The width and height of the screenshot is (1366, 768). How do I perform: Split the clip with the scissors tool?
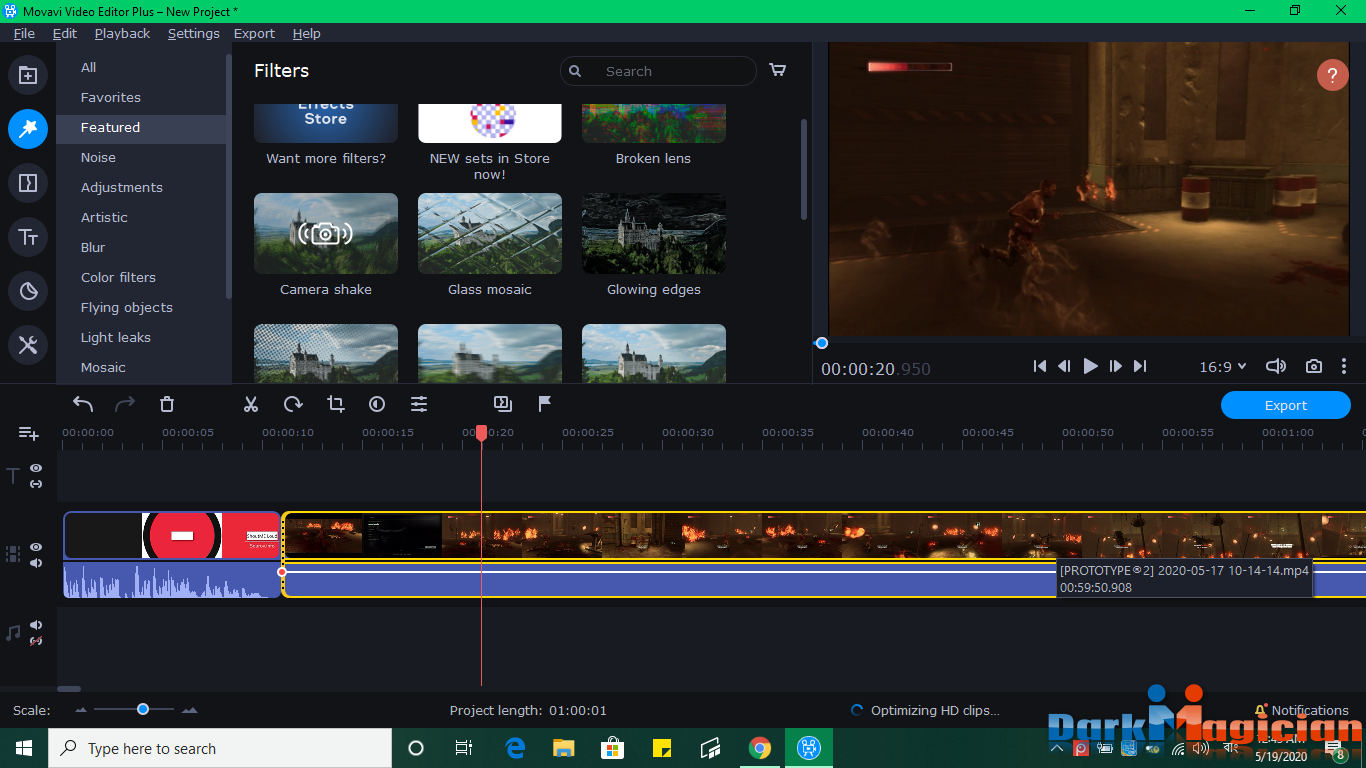251,404
